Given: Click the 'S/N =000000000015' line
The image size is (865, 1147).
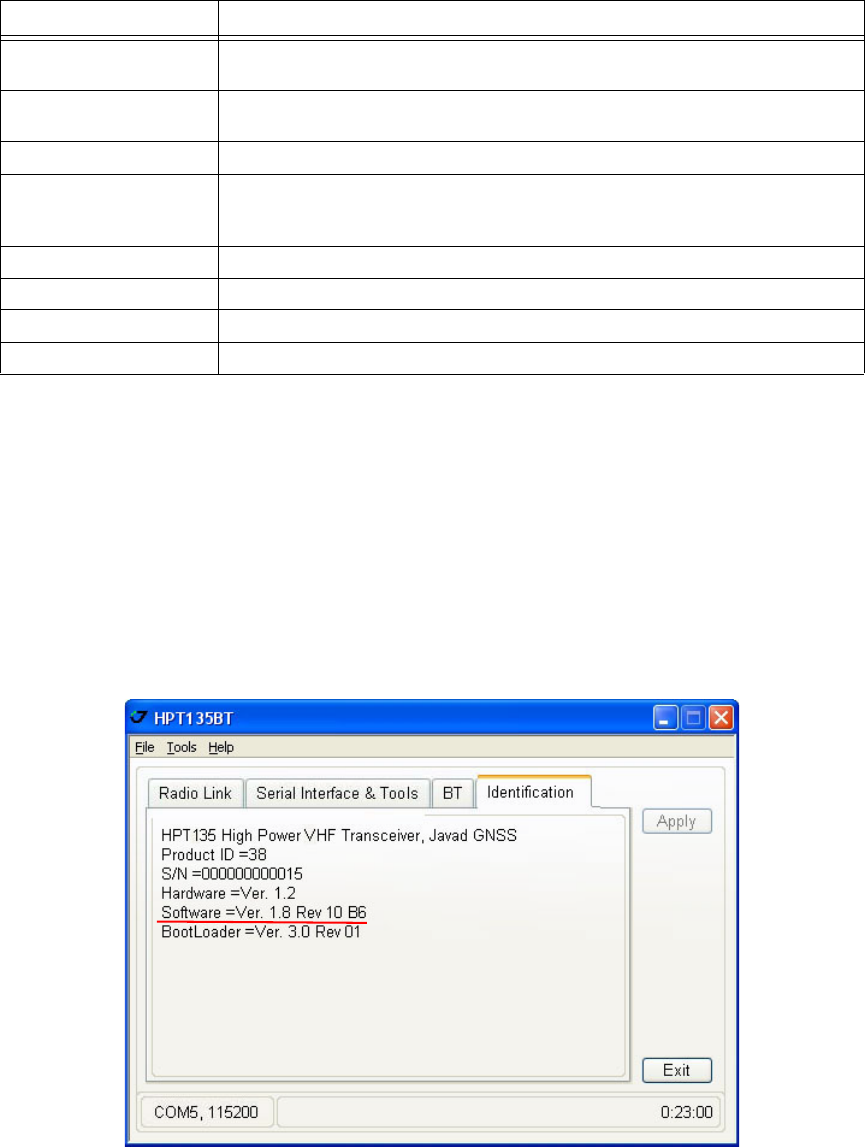Looking at the screenshot, I should point(232,873).
